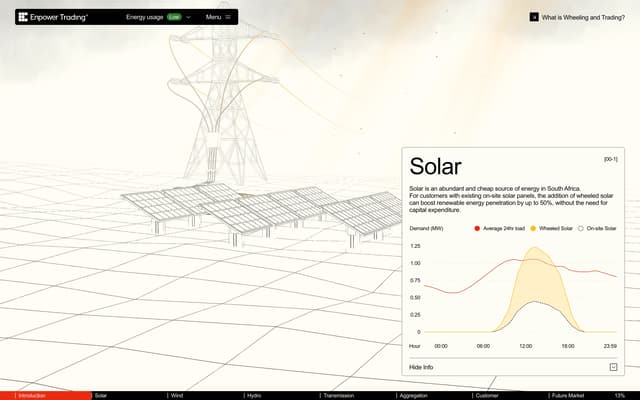Click the Enpower Trading brand name
The width and height of the screenshot is (640, 400).
point(59,17)
